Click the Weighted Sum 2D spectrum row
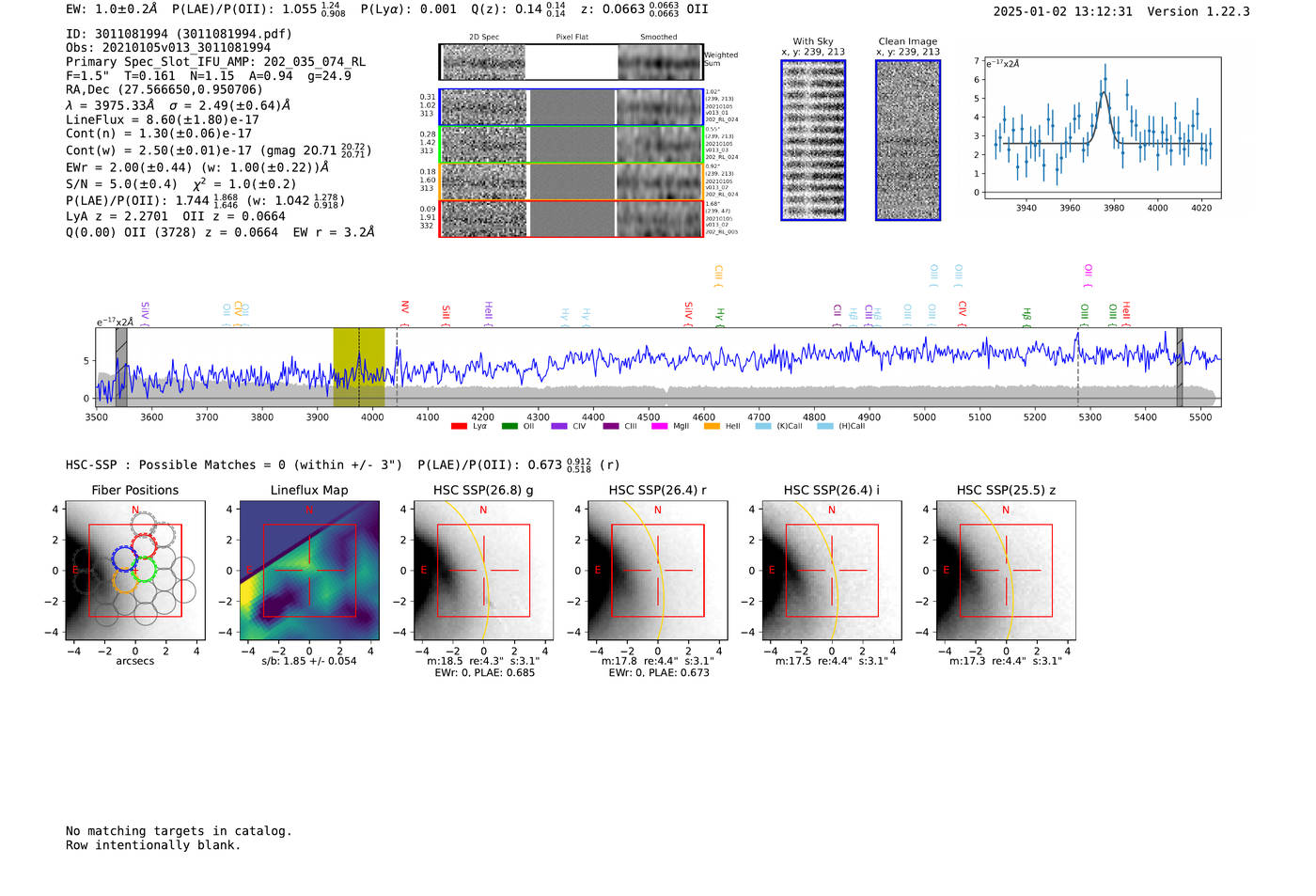This screenshot has height=896, width=1316. [x=572, y=62]
